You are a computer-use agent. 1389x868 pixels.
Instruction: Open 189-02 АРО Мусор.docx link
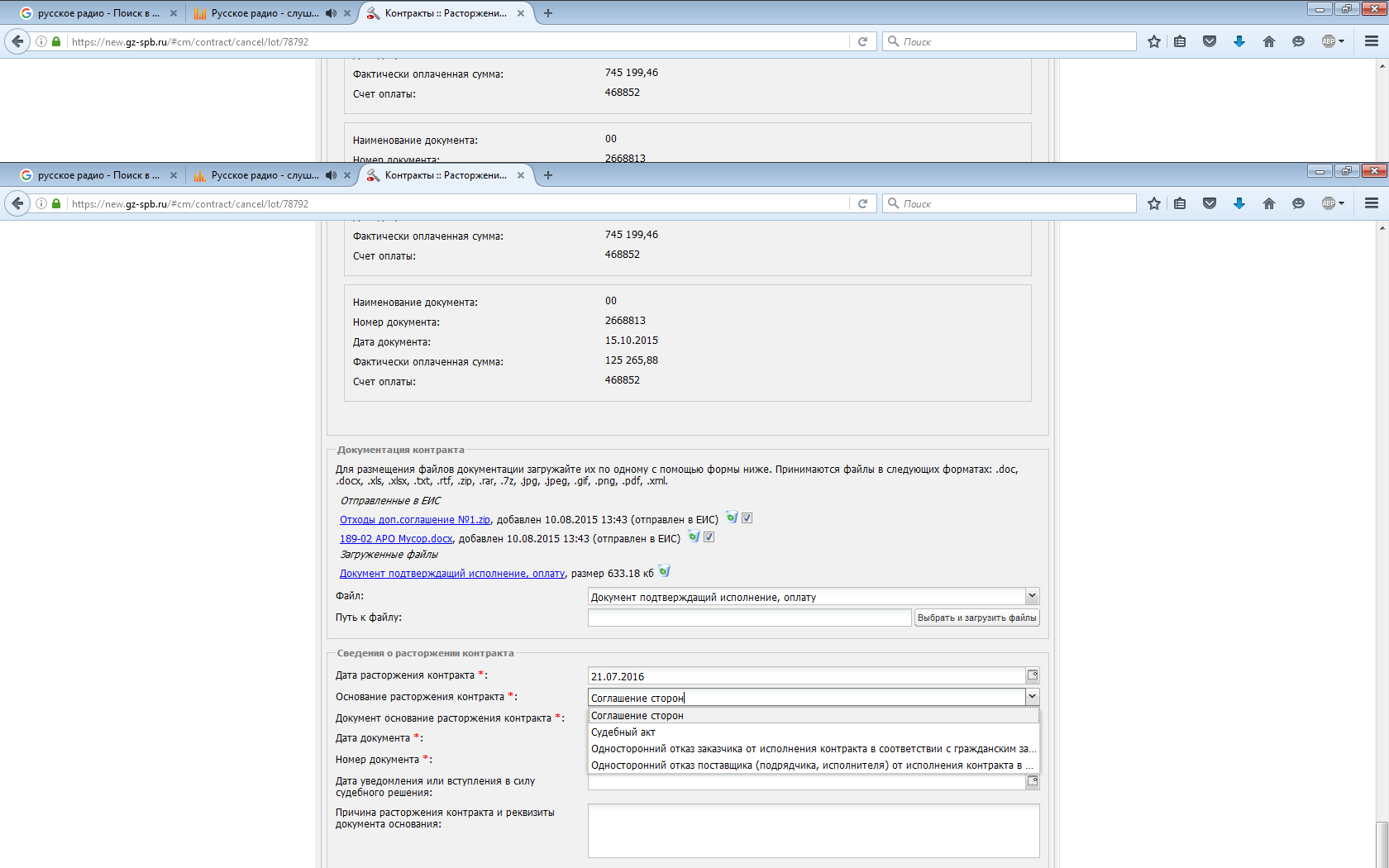(x=396, y=539)
